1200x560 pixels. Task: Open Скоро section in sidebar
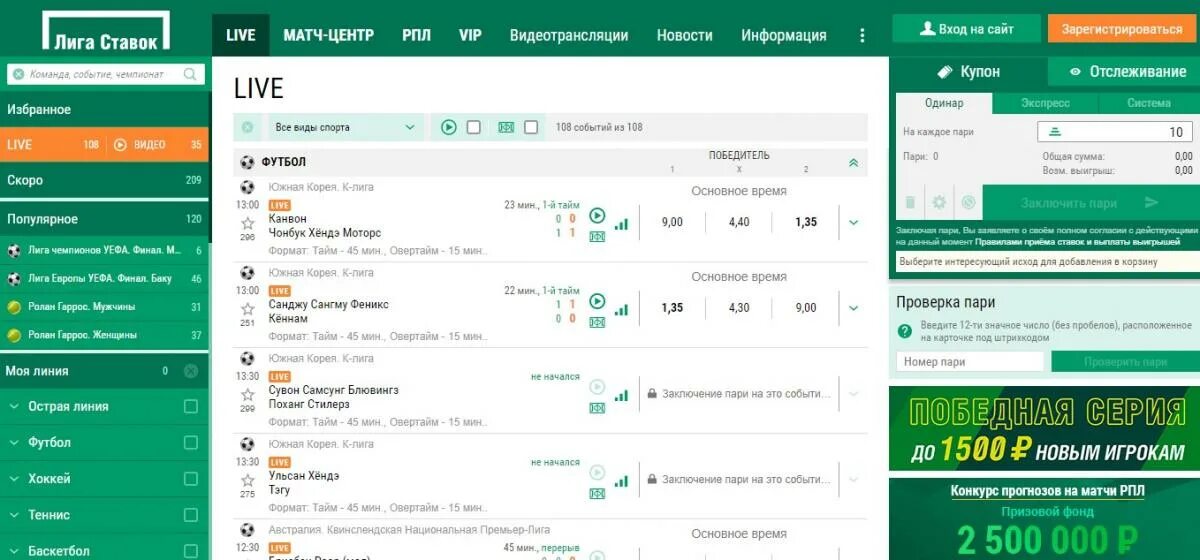coord(104,180)
